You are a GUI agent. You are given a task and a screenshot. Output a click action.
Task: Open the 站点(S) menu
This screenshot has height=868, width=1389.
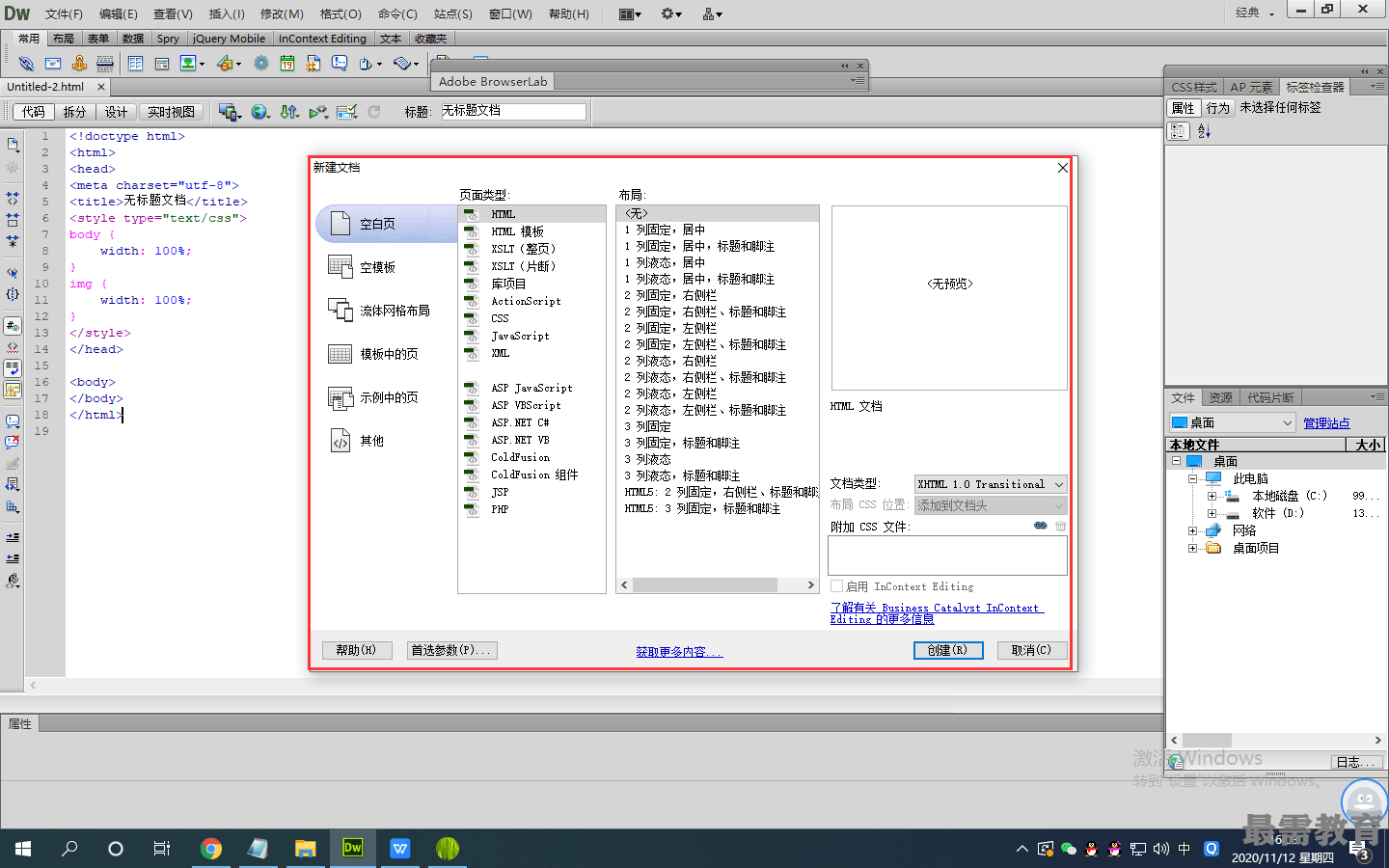(x=453, y=14)
